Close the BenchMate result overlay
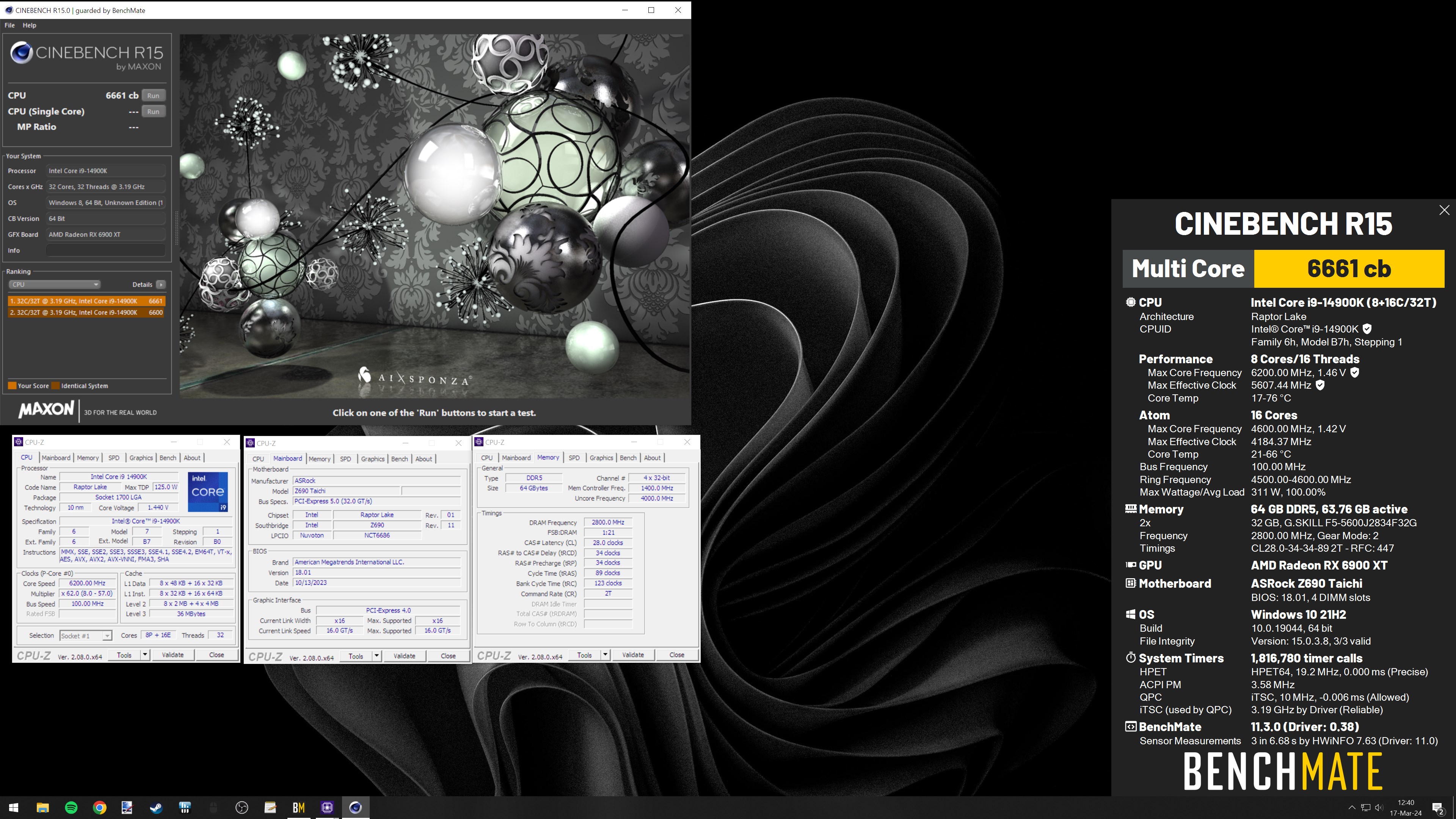 point(1444,210)
